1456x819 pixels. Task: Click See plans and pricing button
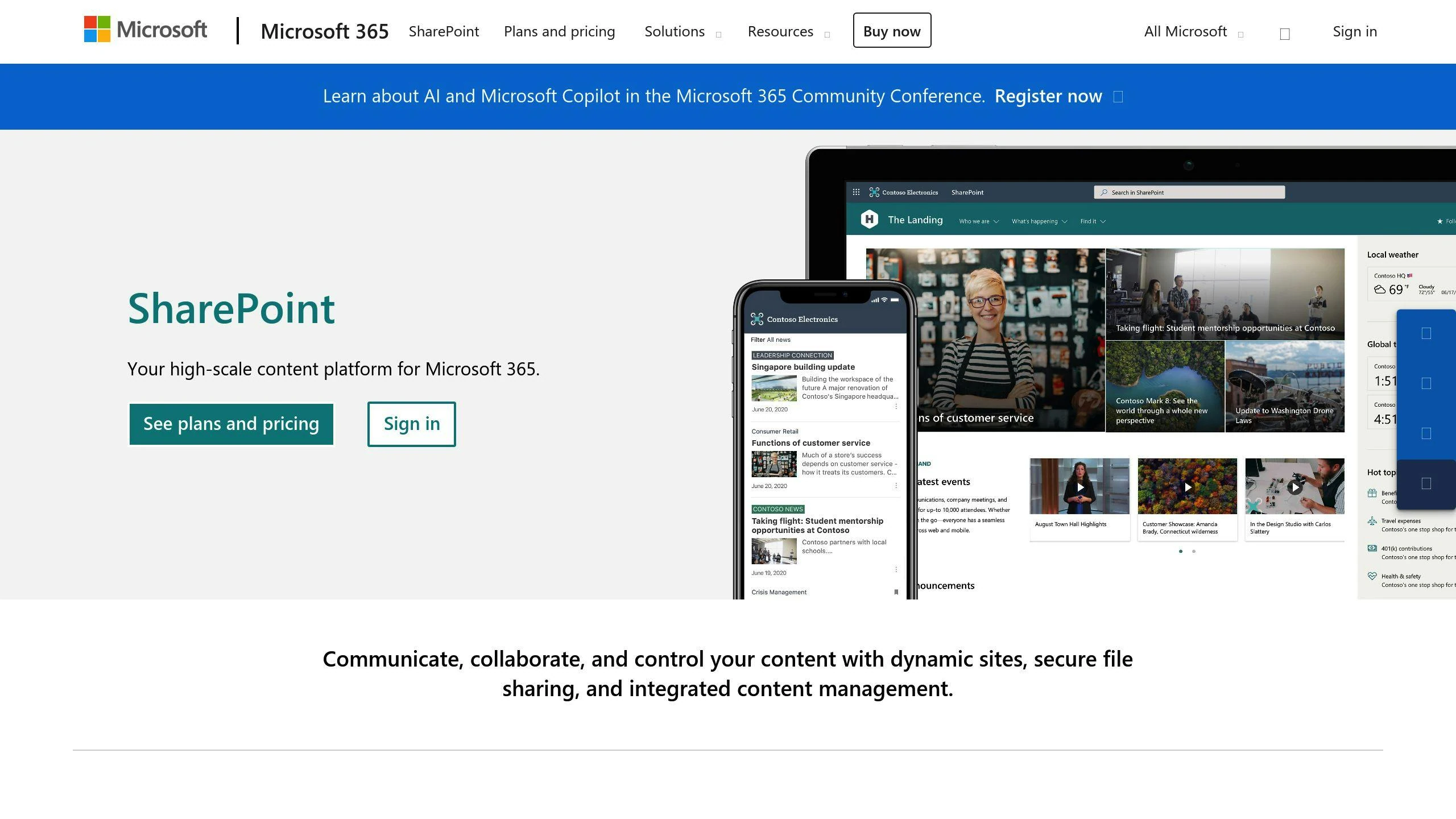tap(231, 424)
